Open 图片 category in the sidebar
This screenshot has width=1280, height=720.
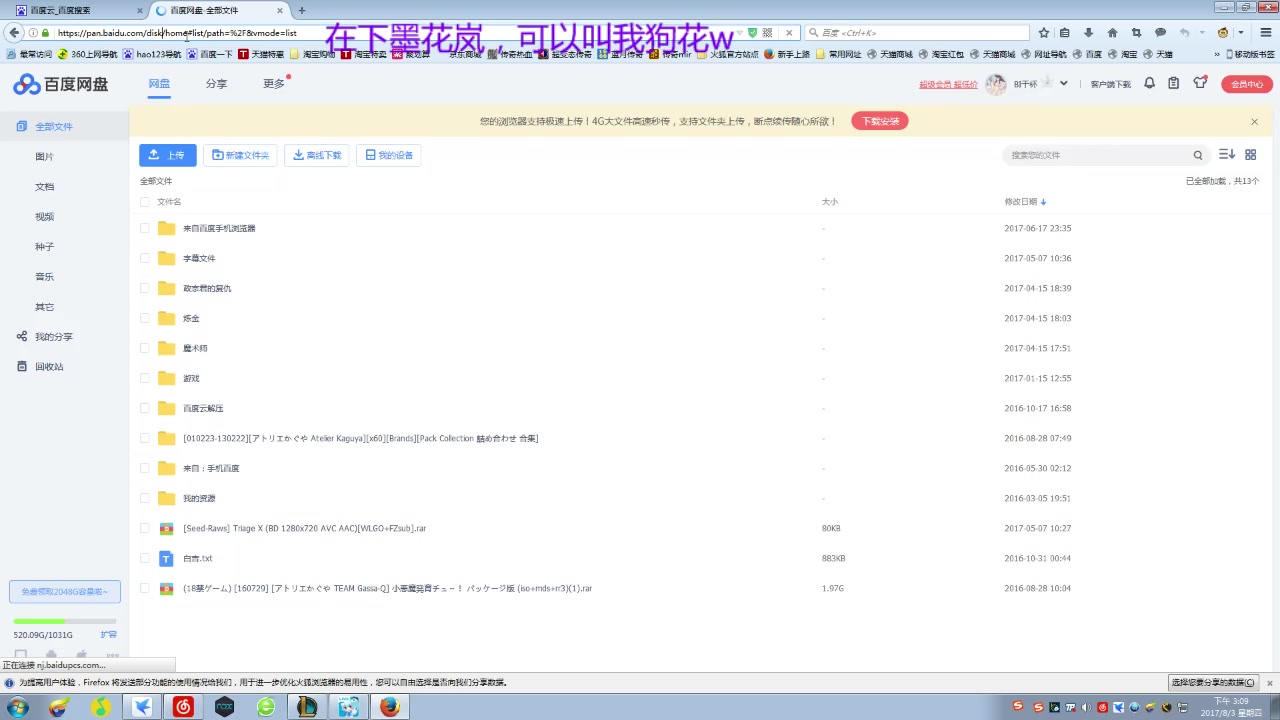tap(44, 156)
